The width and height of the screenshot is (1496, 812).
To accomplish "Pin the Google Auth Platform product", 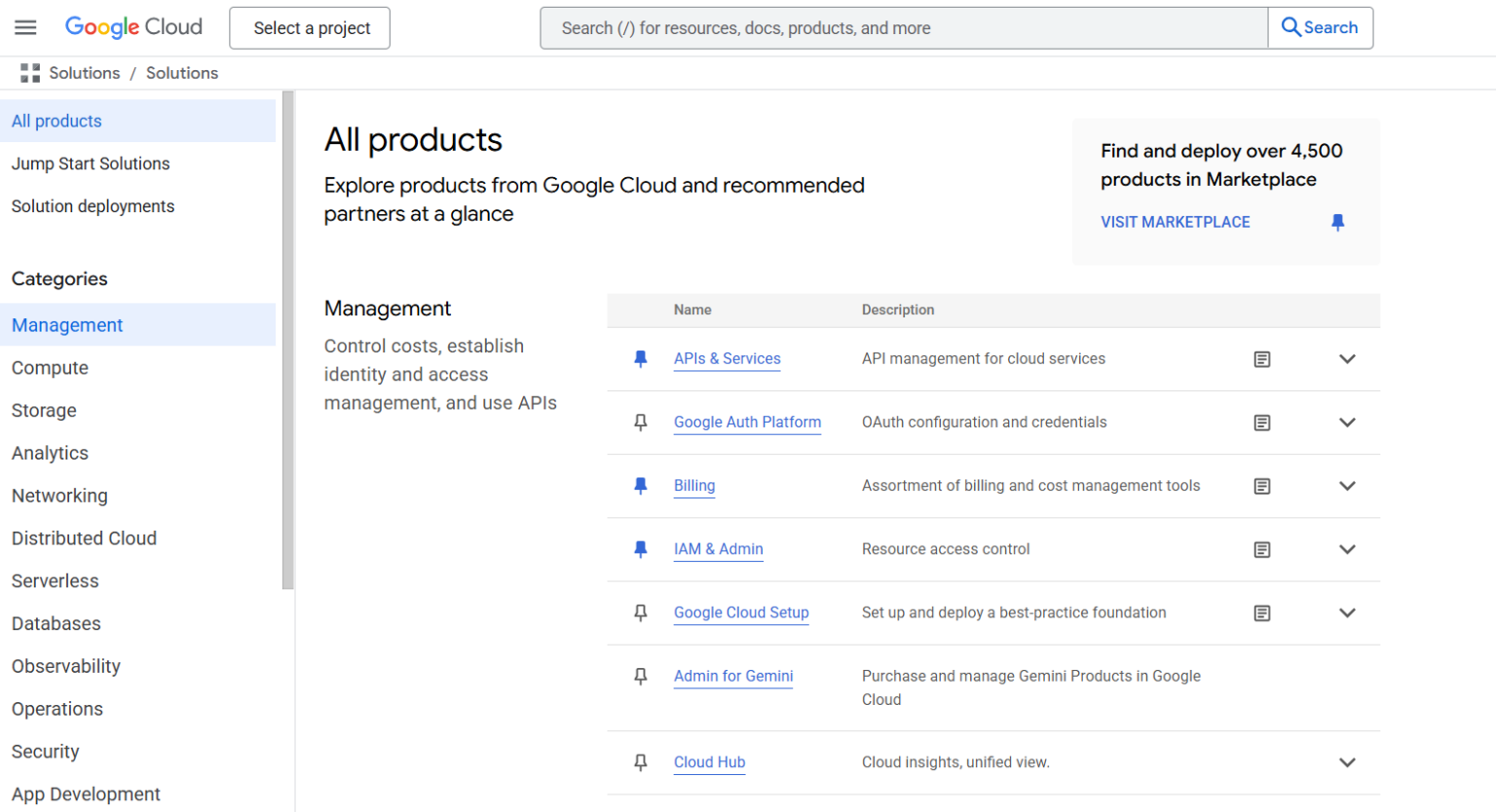I will coord(640,423).
